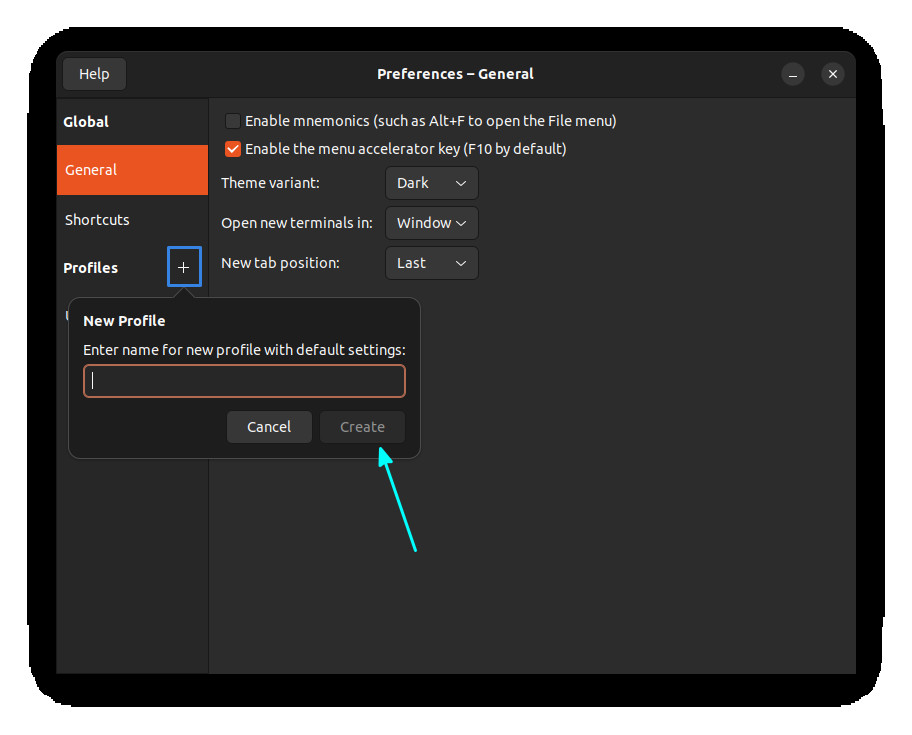Click inside the profile name field
This screenshot has height=735, width=912.
pyautogui.click(x=244, y=380)
